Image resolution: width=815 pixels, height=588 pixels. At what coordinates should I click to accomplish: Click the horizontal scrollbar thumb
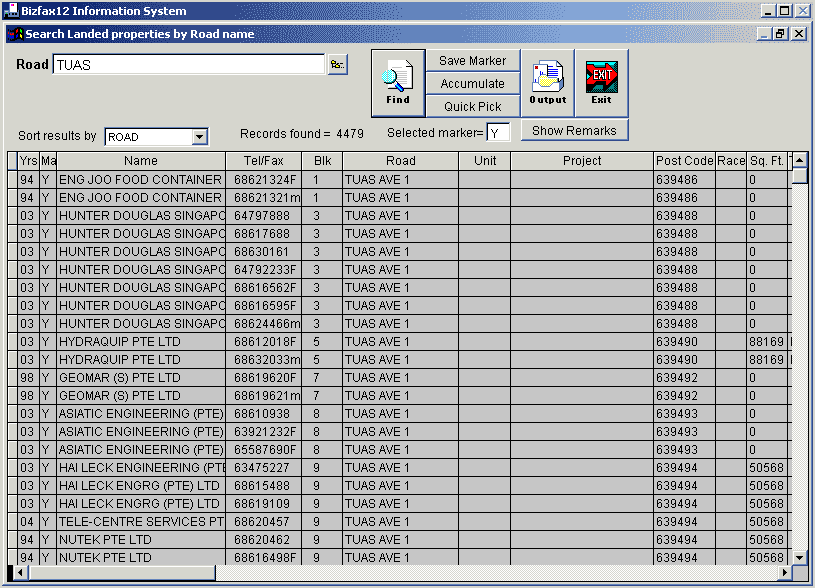pos(122,572)
